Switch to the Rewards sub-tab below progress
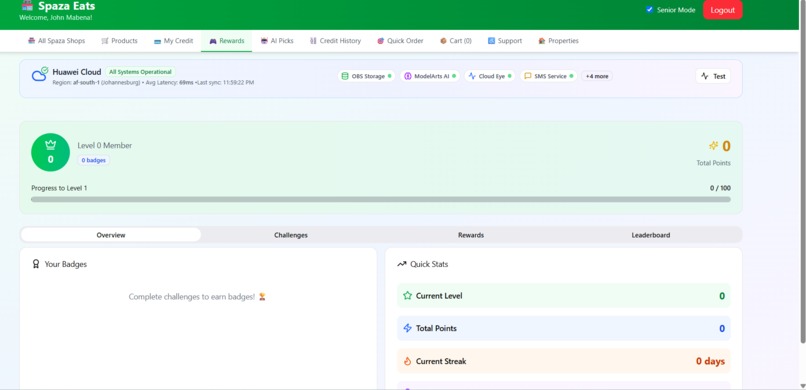 click(x=471, y=235)
